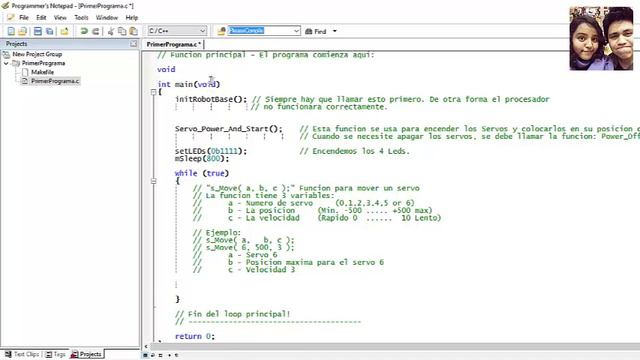Viewport: 640px width, 360px height.
Task: Click the Find button label
Action: [x=320, y=31]
